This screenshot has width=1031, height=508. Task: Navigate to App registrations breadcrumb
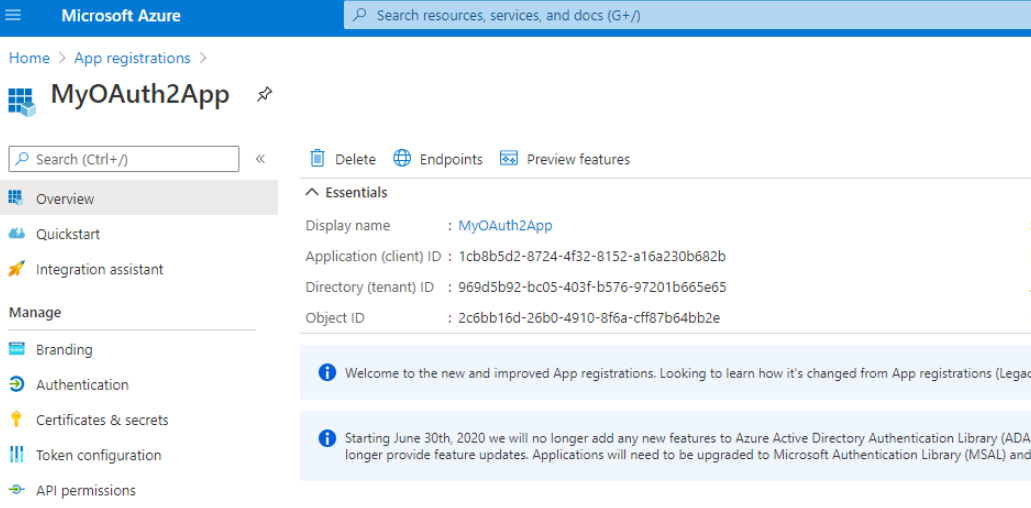[x=132, y=58]
